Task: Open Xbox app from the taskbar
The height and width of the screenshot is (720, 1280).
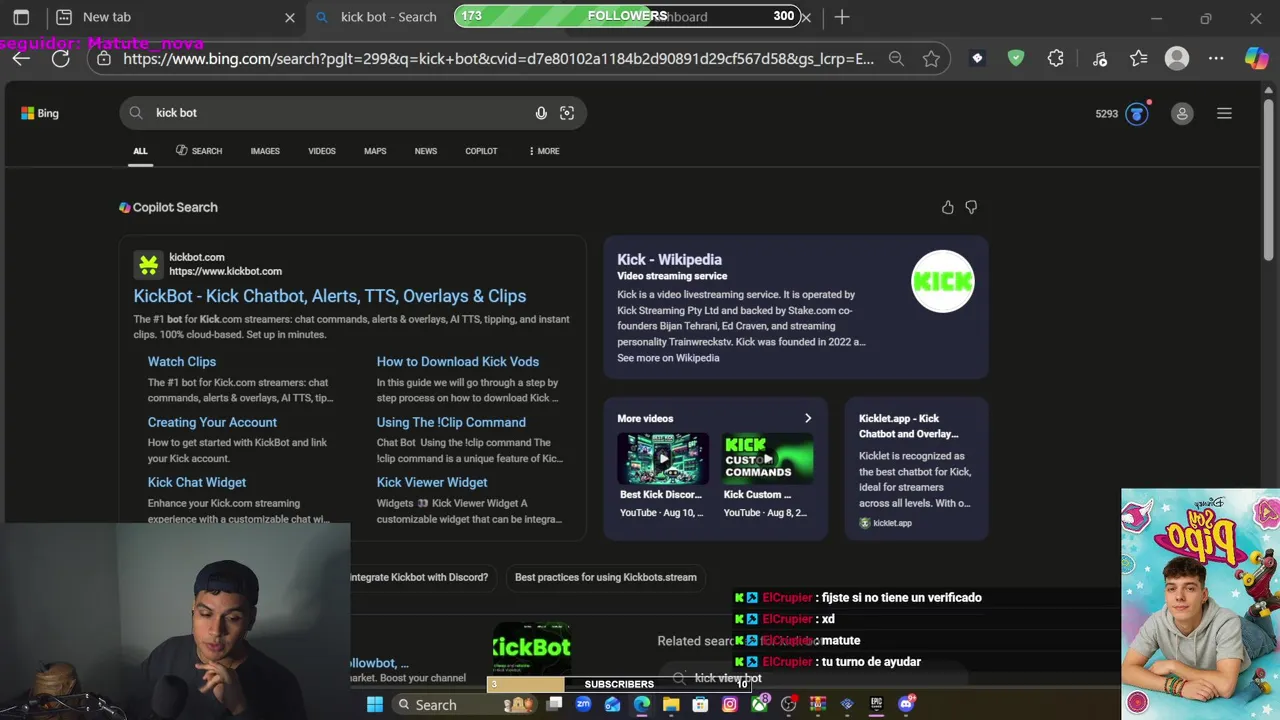Action: [x=759, y=704]
